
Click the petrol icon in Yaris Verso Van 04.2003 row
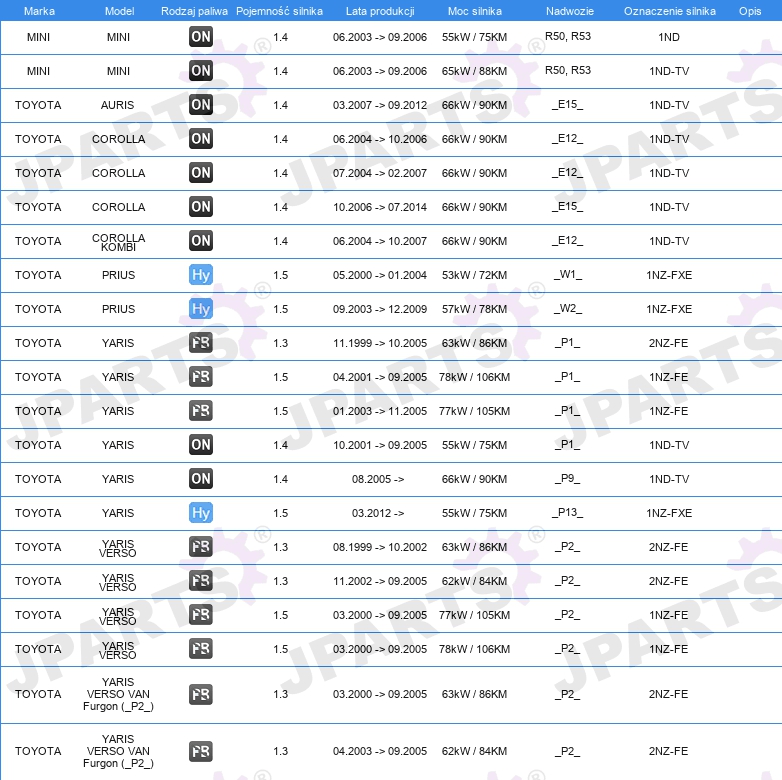[200, 751]
